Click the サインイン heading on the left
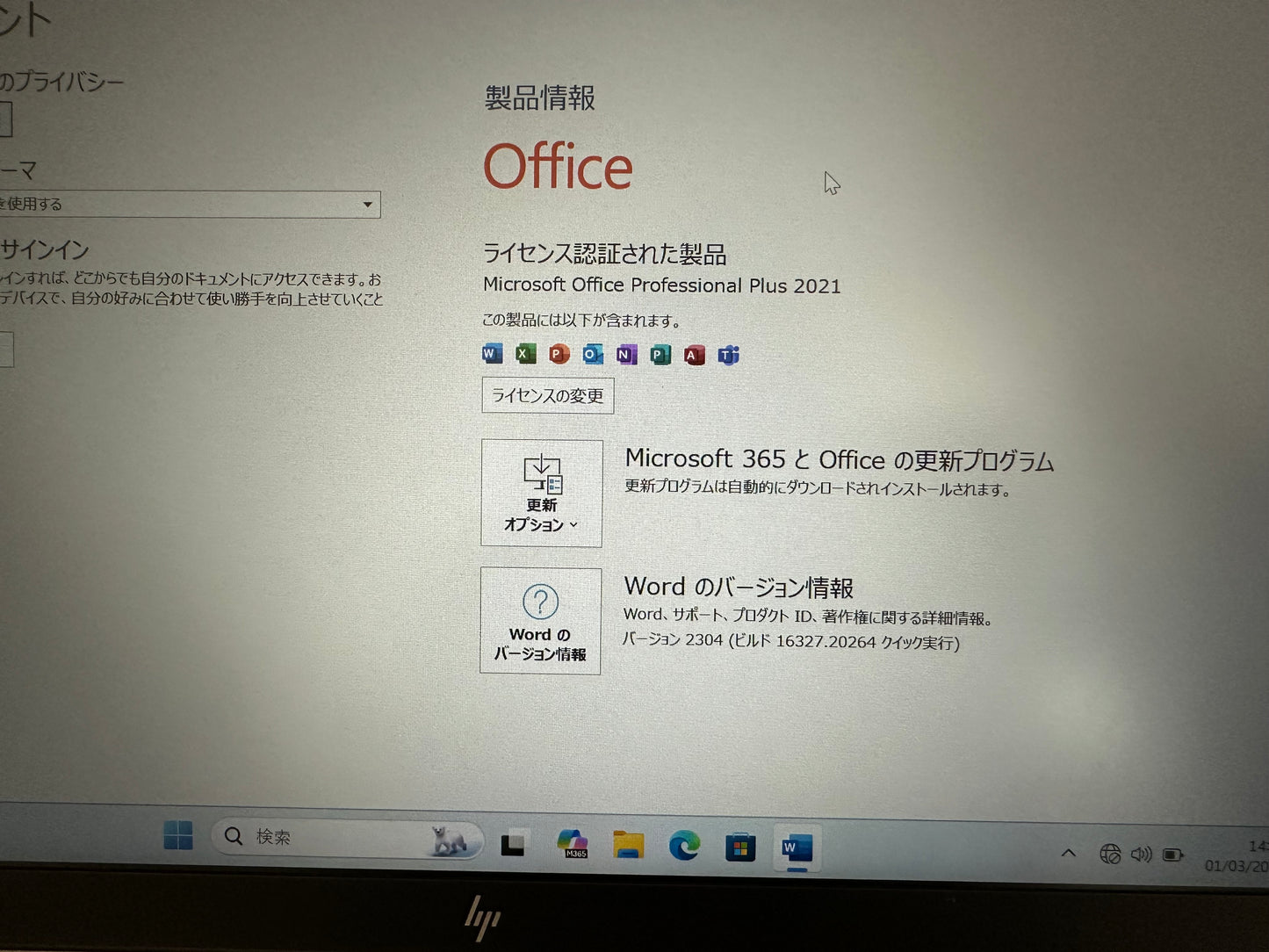The width and height of the screenshot is (1269, 952). (x=45, y=249)
